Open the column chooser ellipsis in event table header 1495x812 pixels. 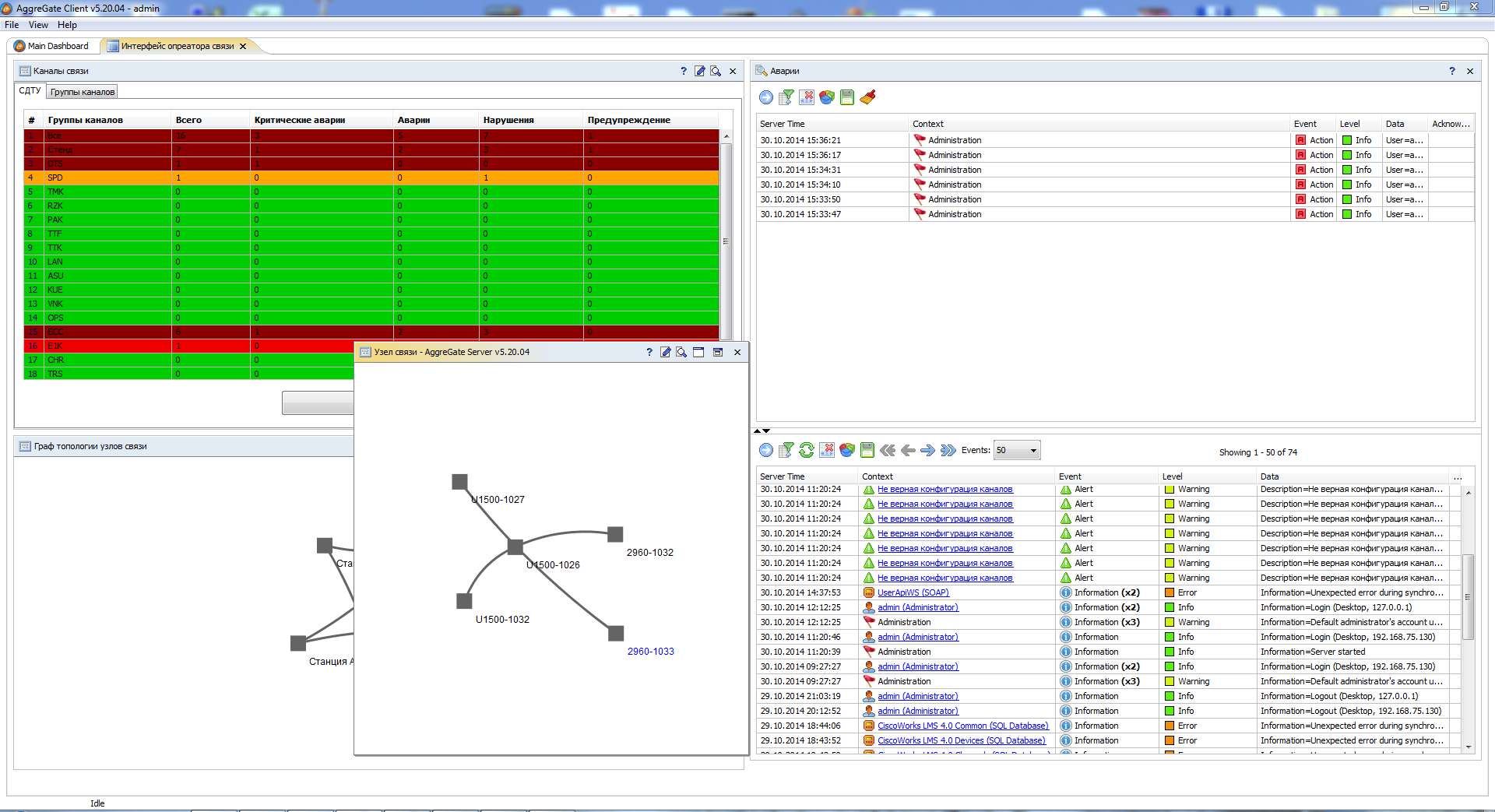tap(1457, 476)
